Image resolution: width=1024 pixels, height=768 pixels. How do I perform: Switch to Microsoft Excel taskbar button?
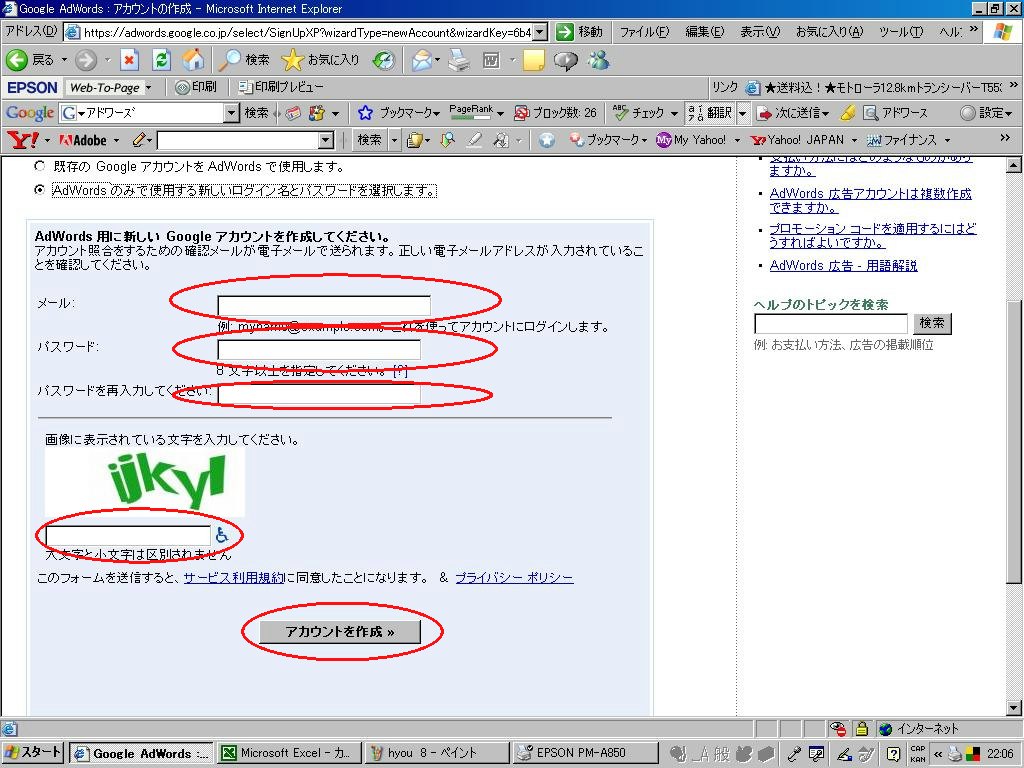coord(290,753)
